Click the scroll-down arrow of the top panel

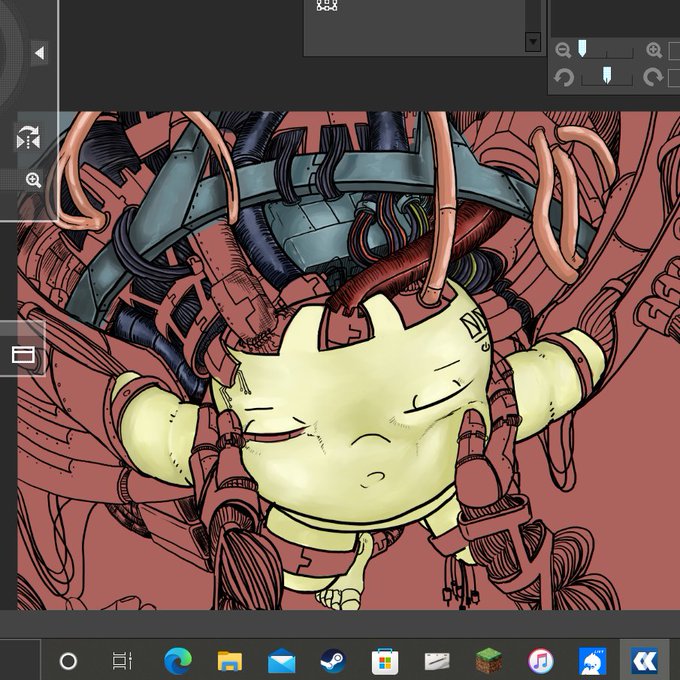tap(533, 42)
